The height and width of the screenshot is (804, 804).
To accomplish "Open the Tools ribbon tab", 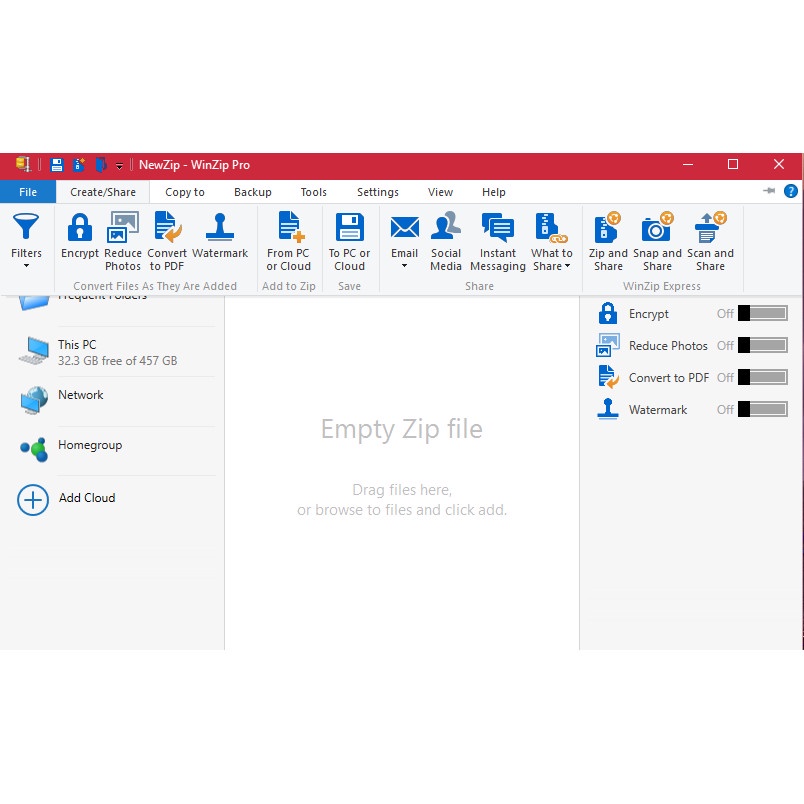I will click(313, 192).
